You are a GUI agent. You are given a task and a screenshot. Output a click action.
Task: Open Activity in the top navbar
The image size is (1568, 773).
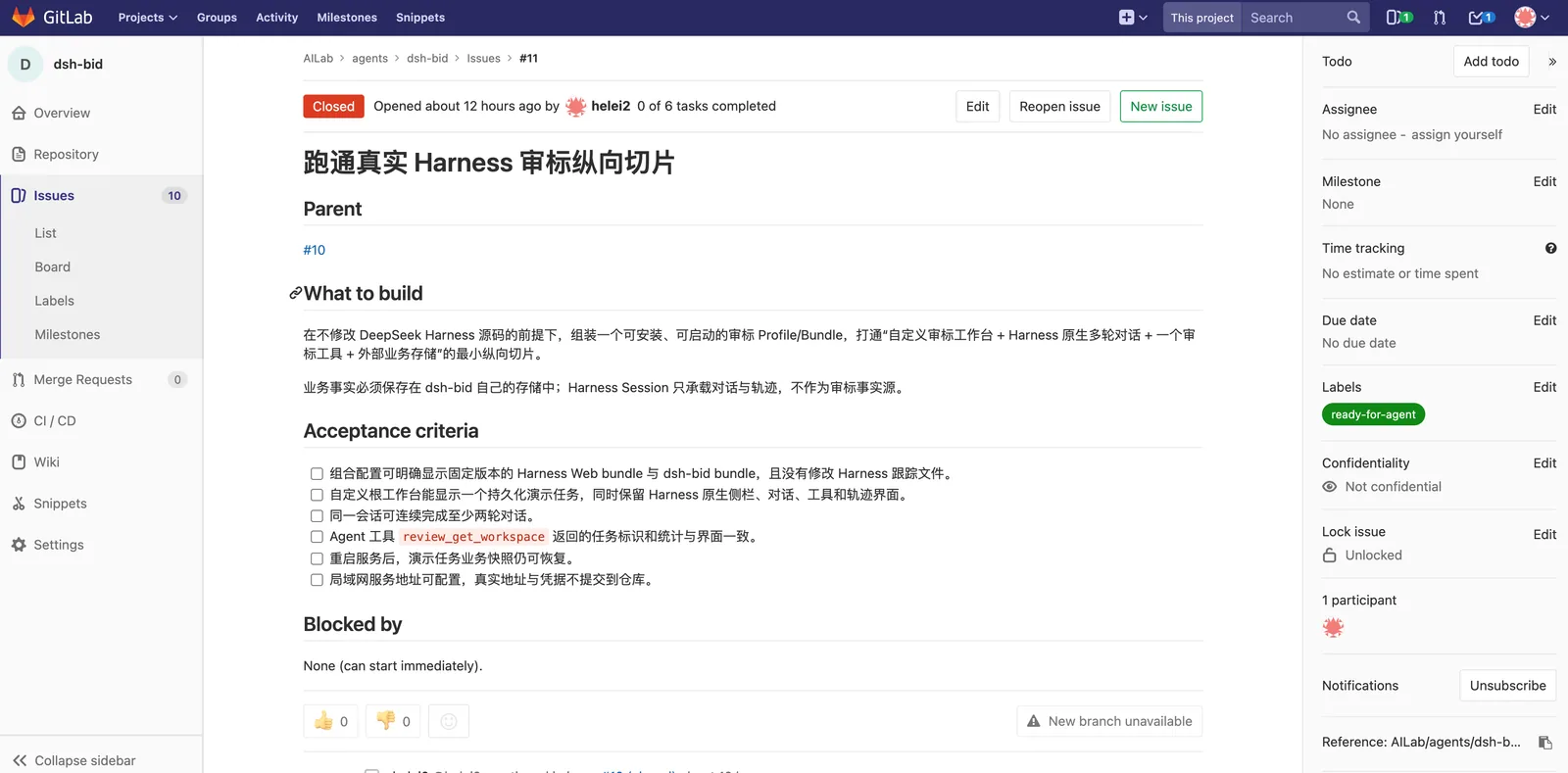coord(276,18)
